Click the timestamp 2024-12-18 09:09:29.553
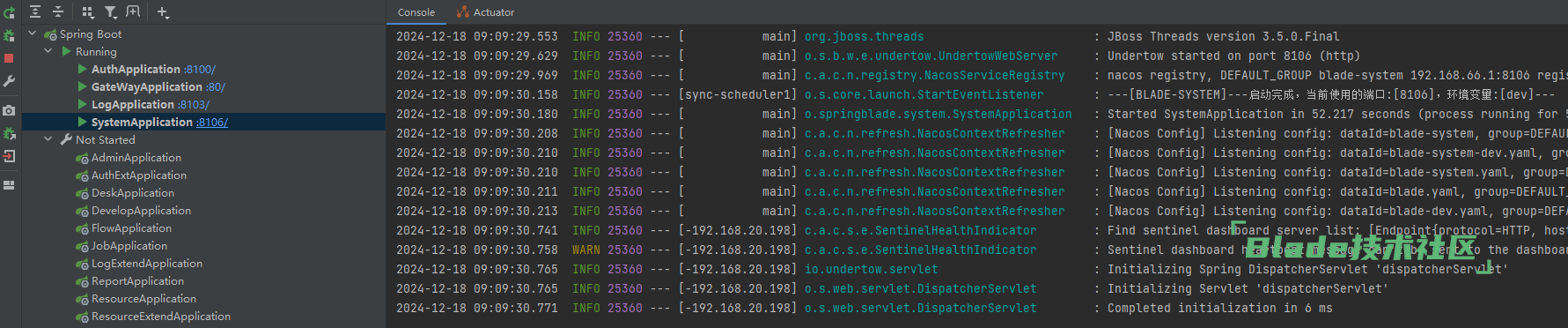1568x328 pixels. point(477,36)
